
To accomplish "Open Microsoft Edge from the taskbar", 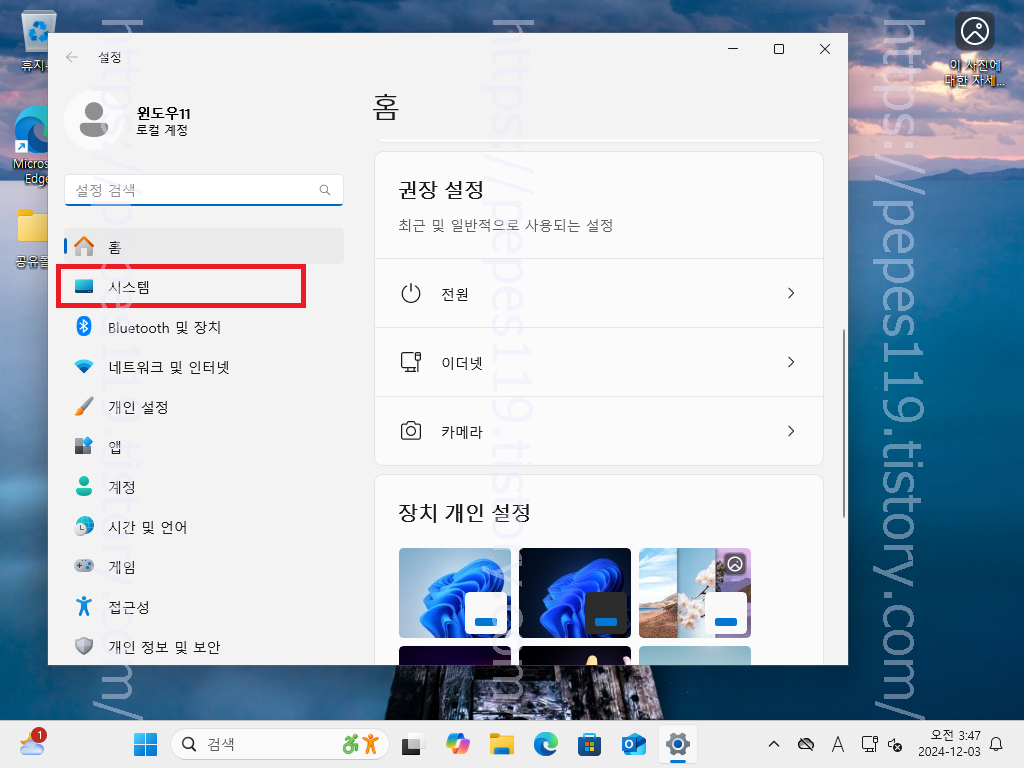I will (x=546, y=744).
